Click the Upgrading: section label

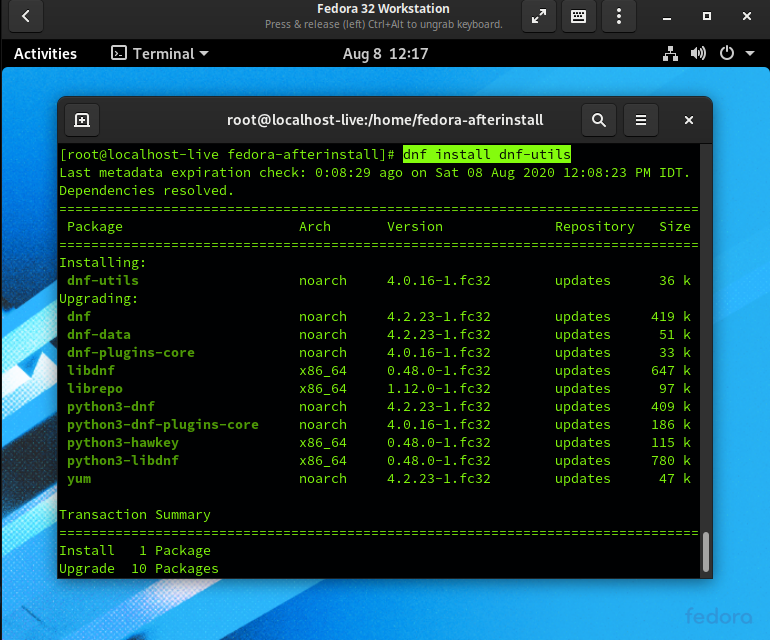pos(99,299)
